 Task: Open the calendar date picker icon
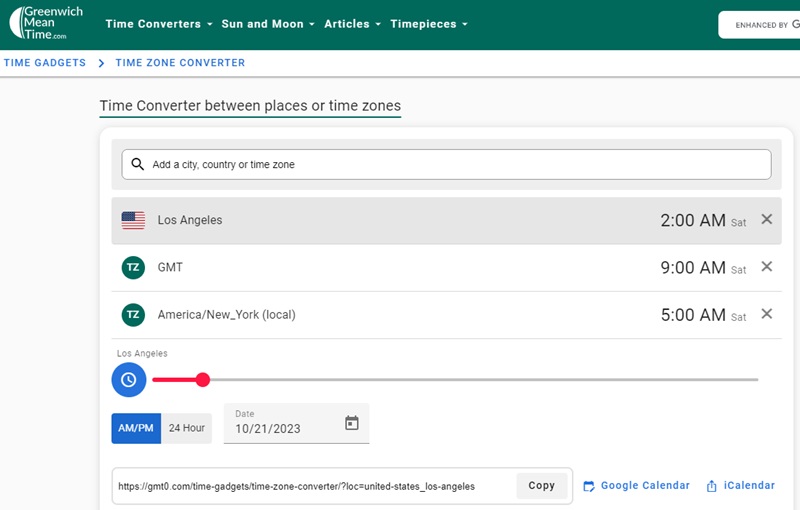pos(352,423)
